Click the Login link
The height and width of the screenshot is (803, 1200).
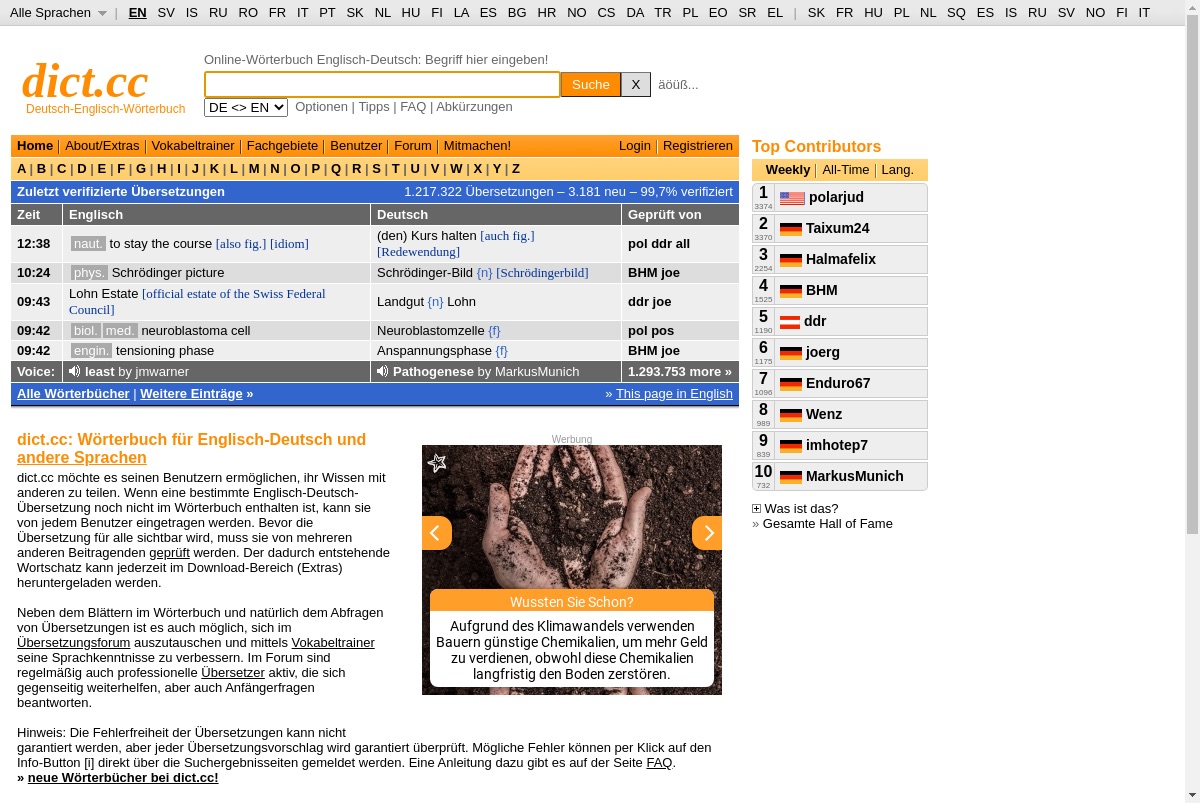click(634, 146)
